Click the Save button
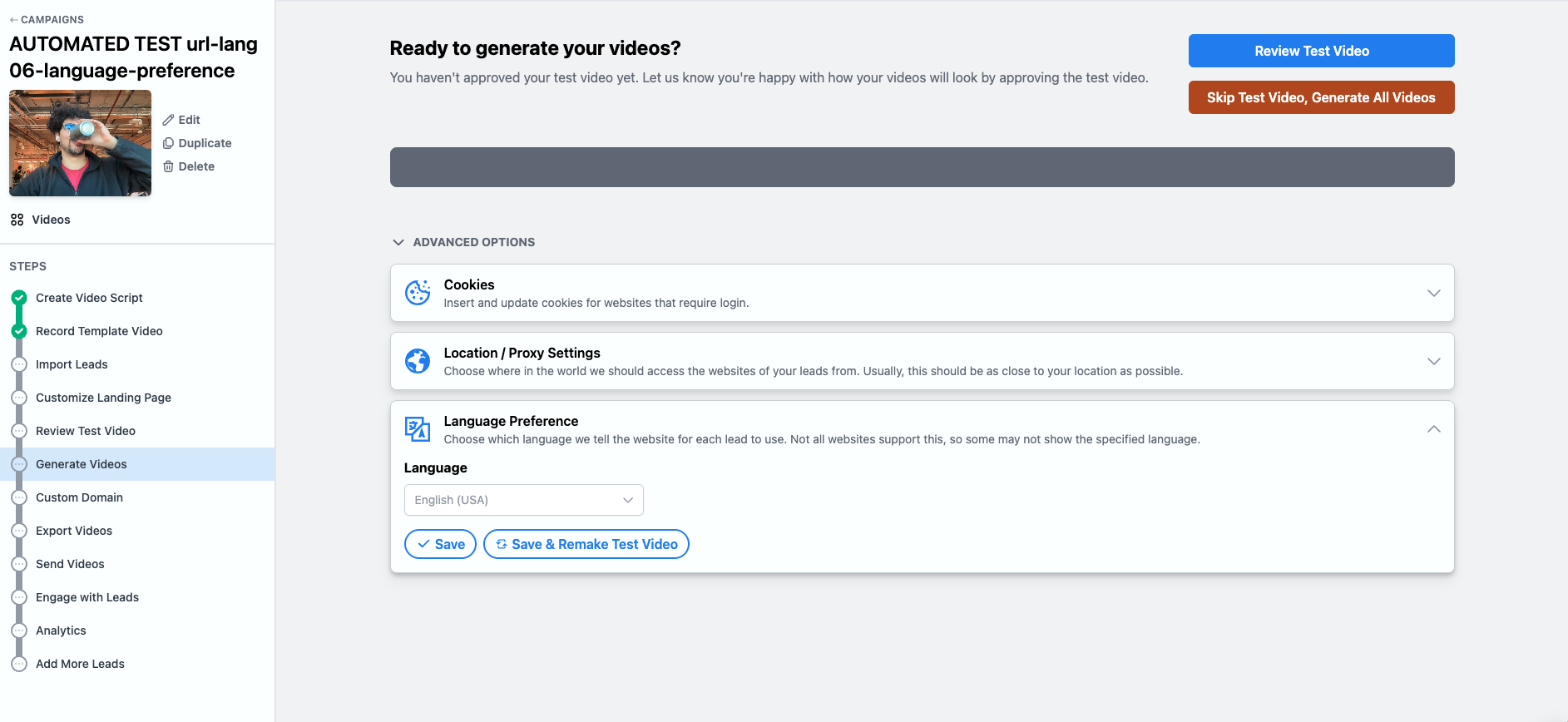This screenshot has width=1568, height=722. tap(440, 544)
